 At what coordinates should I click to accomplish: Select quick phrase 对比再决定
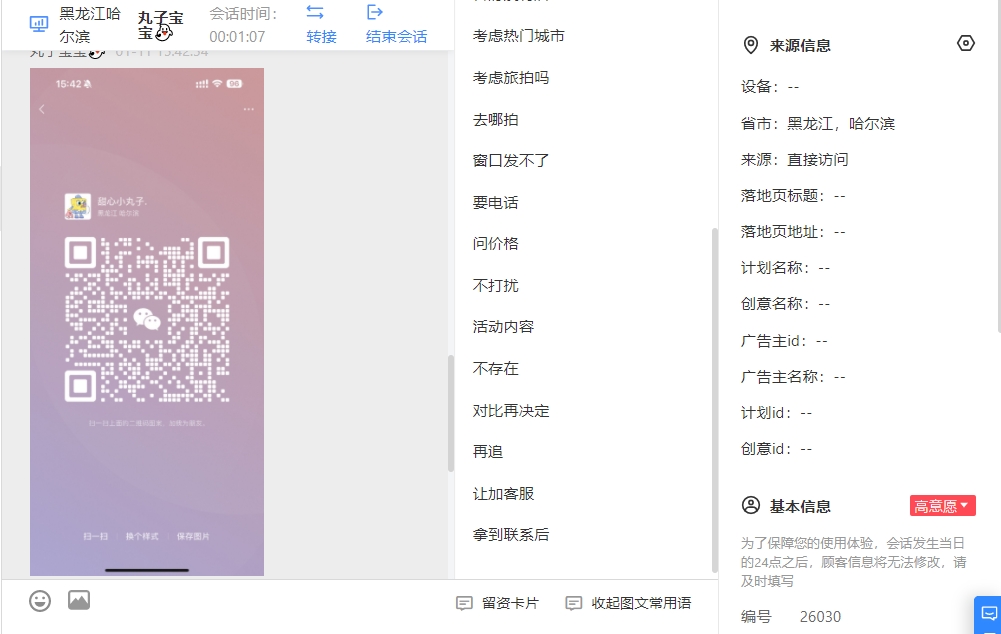click(511, 411)
